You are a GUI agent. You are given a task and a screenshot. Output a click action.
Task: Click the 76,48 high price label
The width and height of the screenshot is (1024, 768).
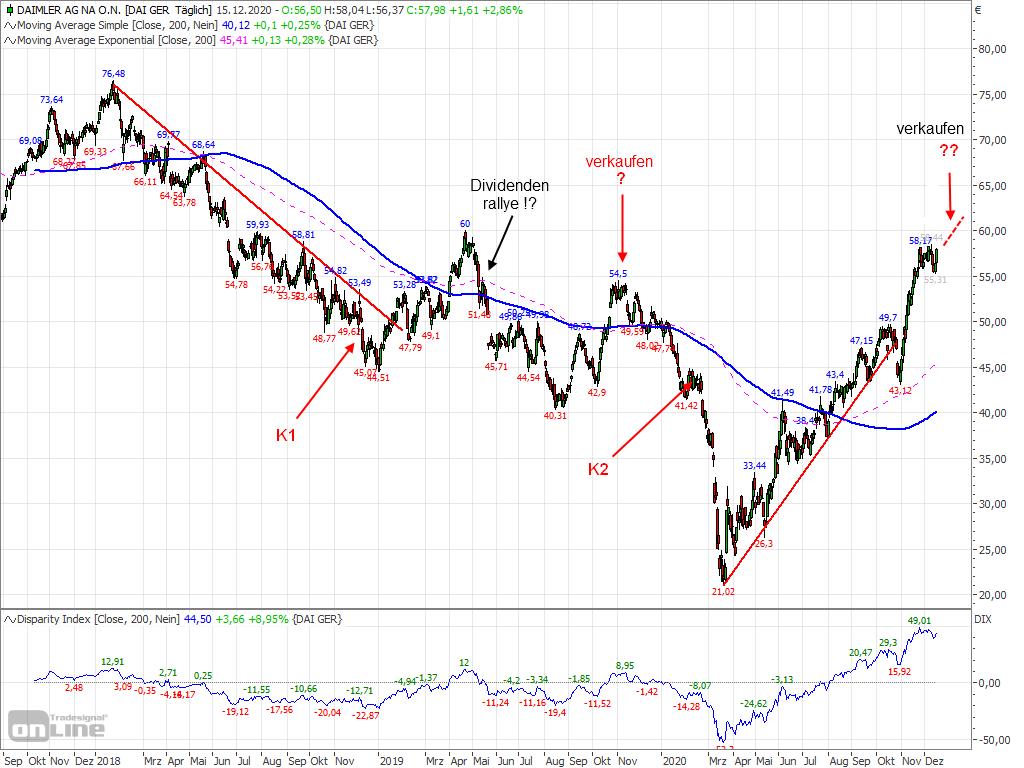[114, 74]
